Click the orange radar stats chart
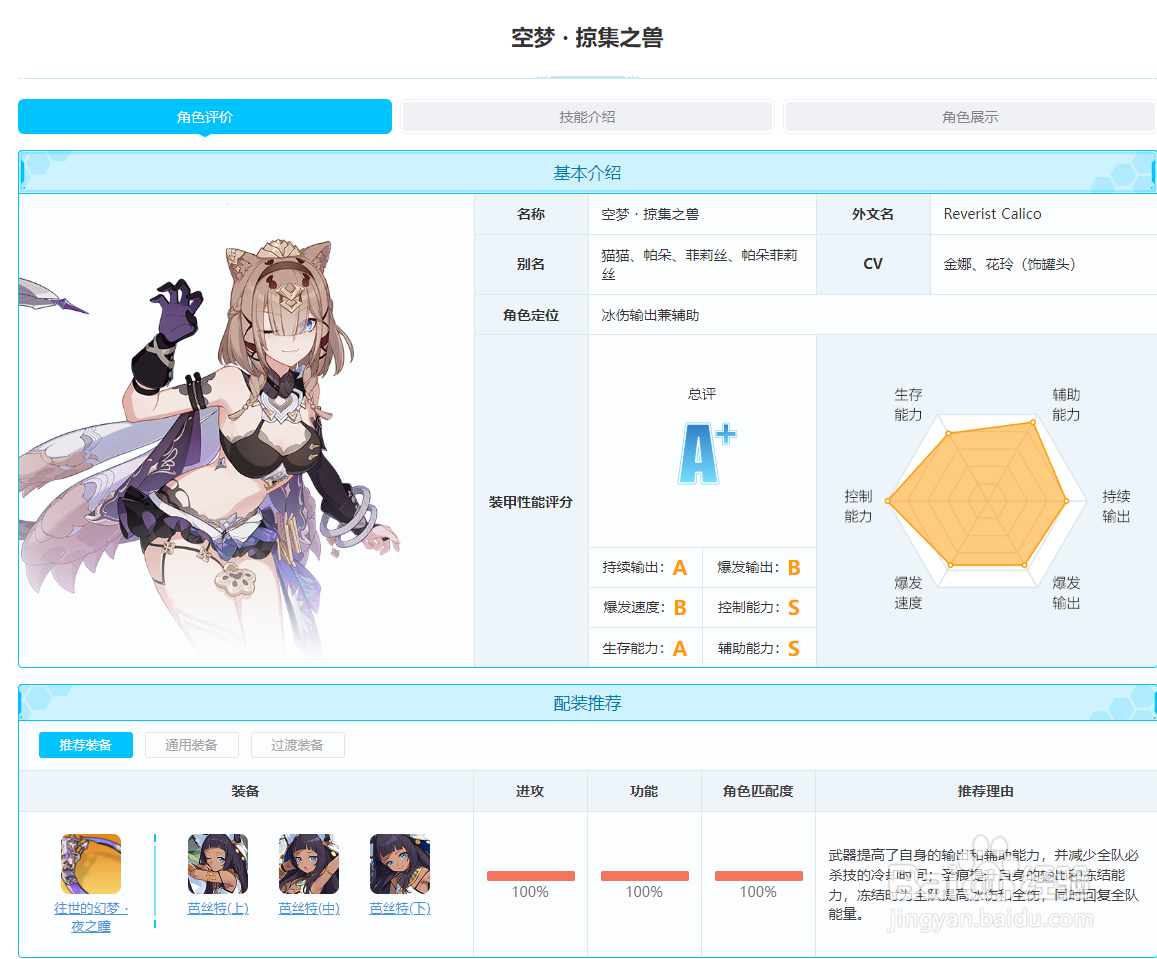 click(975, 498)
